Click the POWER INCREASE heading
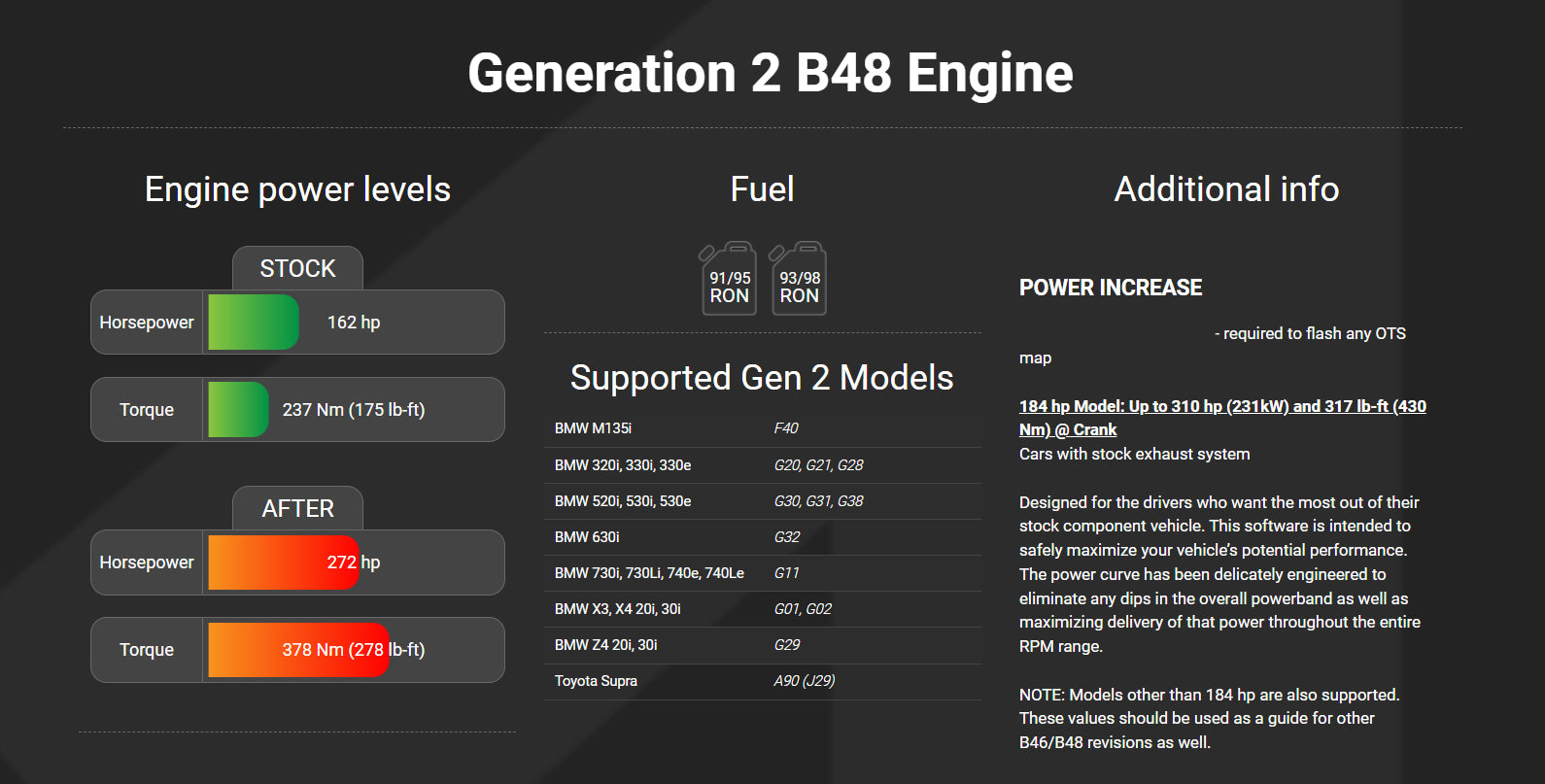The image size is (1545, 784). (1111, 288)
